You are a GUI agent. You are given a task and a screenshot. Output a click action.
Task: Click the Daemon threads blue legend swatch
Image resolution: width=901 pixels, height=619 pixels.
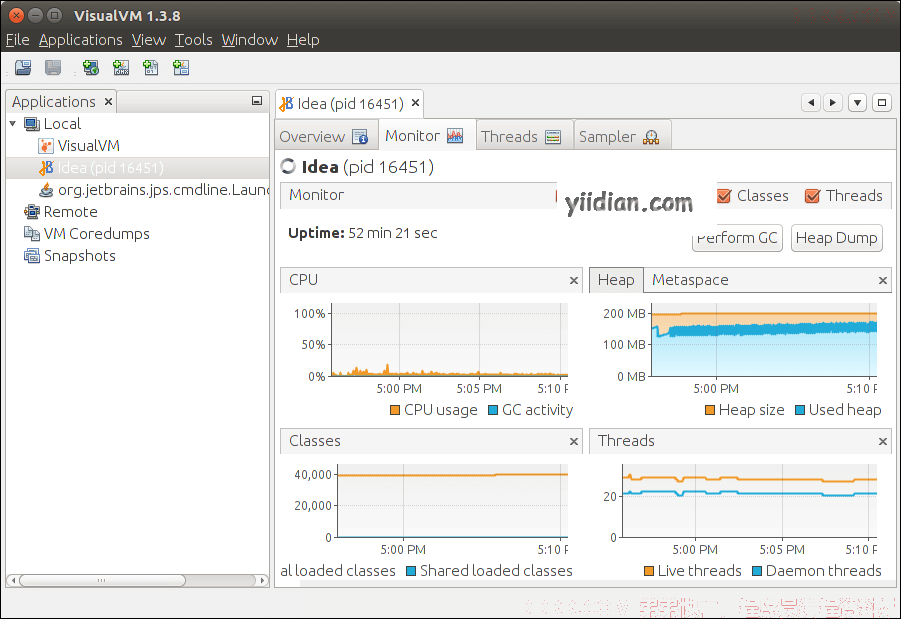pos(757,571)
